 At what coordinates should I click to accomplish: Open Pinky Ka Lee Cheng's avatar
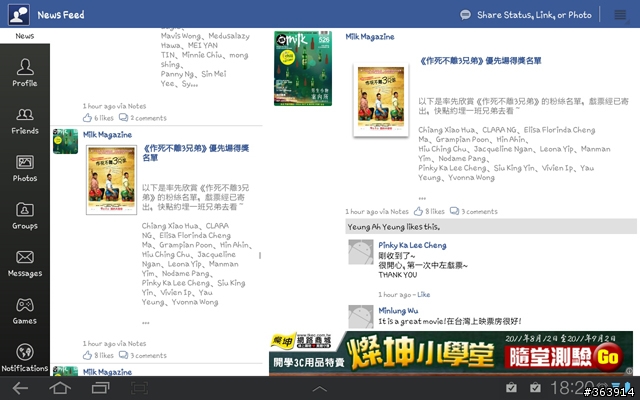(360, 252)
